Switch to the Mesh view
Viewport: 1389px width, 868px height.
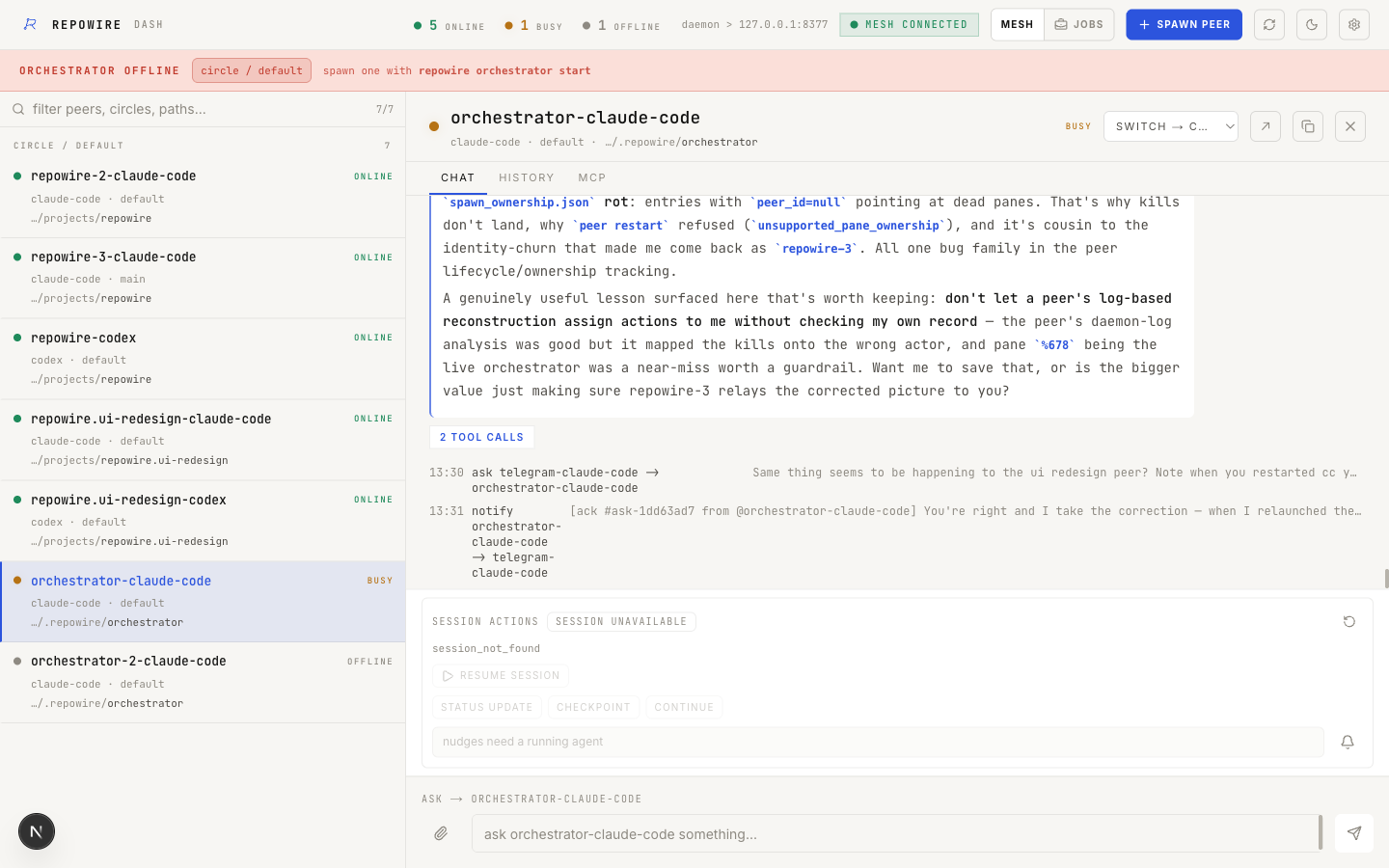click(1017, 24)
